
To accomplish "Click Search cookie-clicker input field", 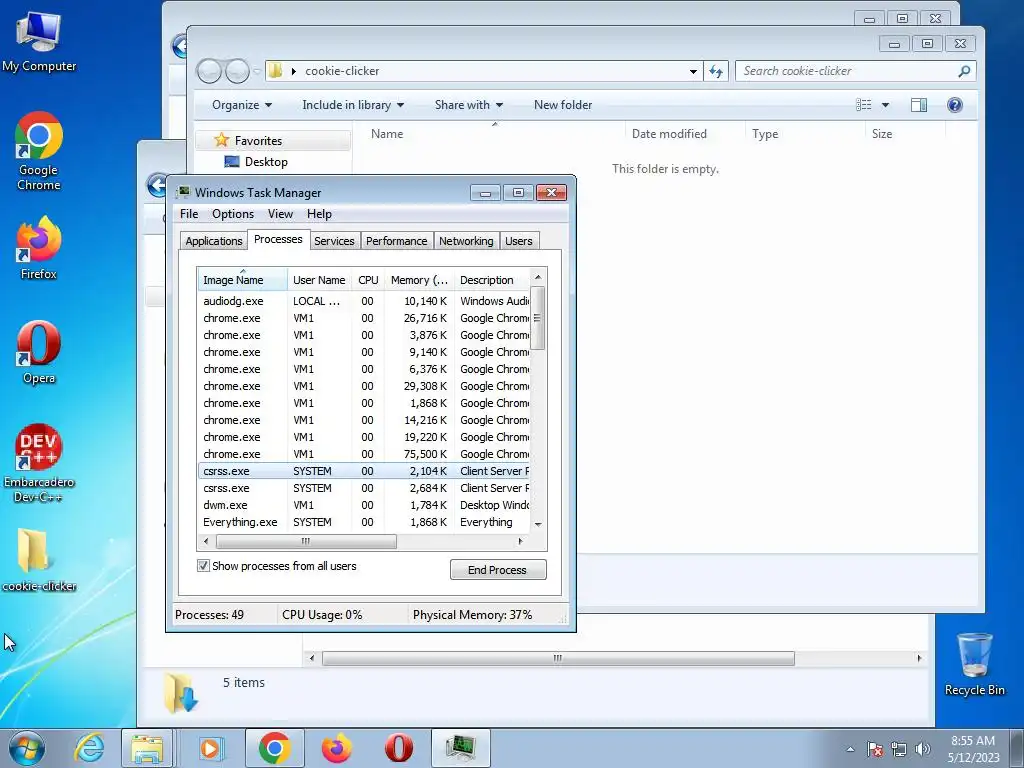I will pos(848,71).
